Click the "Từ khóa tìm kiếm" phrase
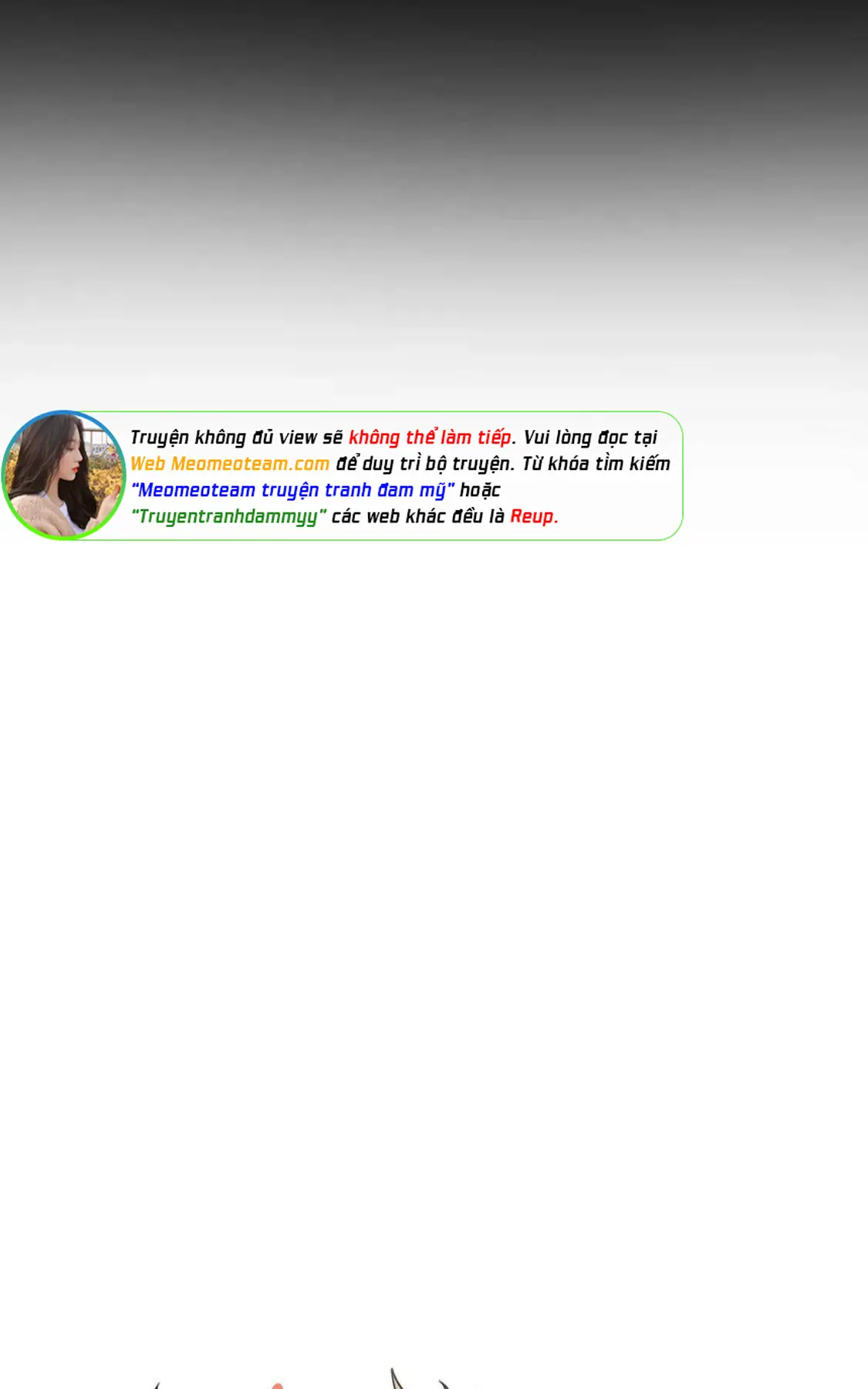Image resolution: width=868 pixels, height=1389 pixels. click(596, 464)
